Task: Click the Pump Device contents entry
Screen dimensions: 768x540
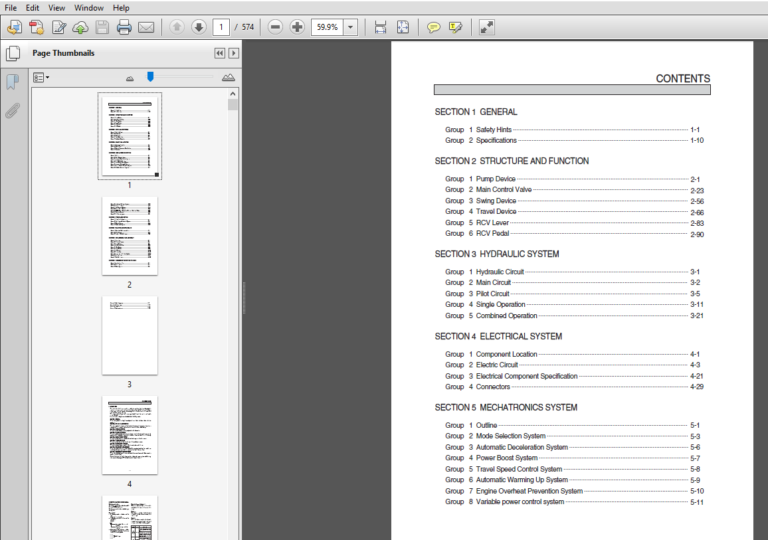Action: [574, 179]
